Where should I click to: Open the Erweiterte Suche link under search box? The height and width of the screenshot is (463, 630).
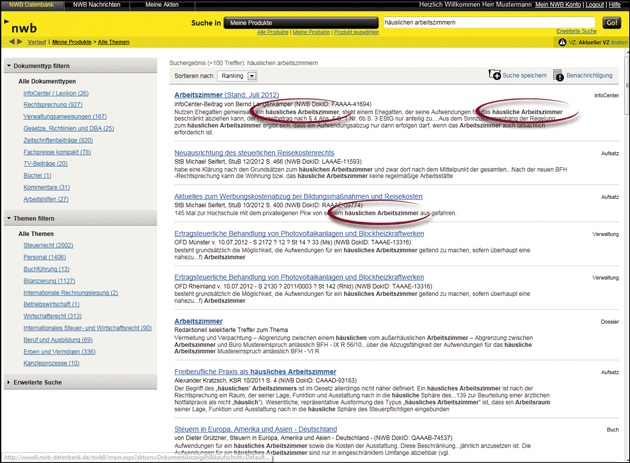pyautogui.click(x=578, y=33)
